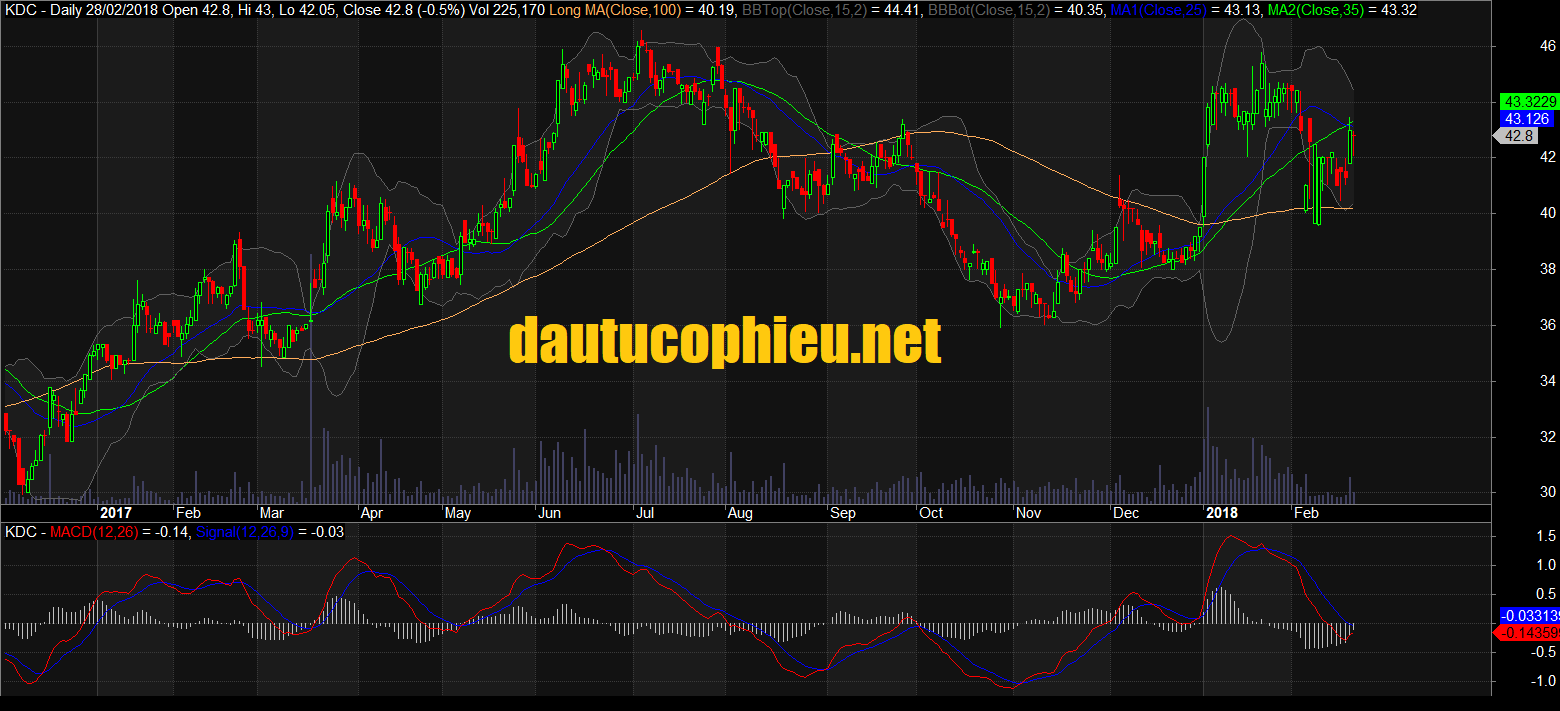Click the 36 price axis label
The image size is (1560, 711).
tap(1547, 325)
